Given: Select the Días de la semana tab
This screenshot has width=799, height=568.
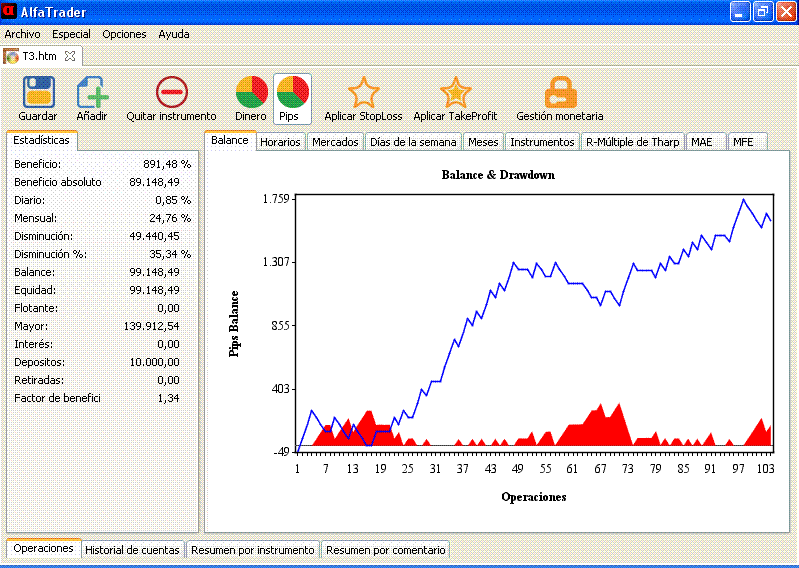Looking at the screenshot, I should click(x=413, y=142).
